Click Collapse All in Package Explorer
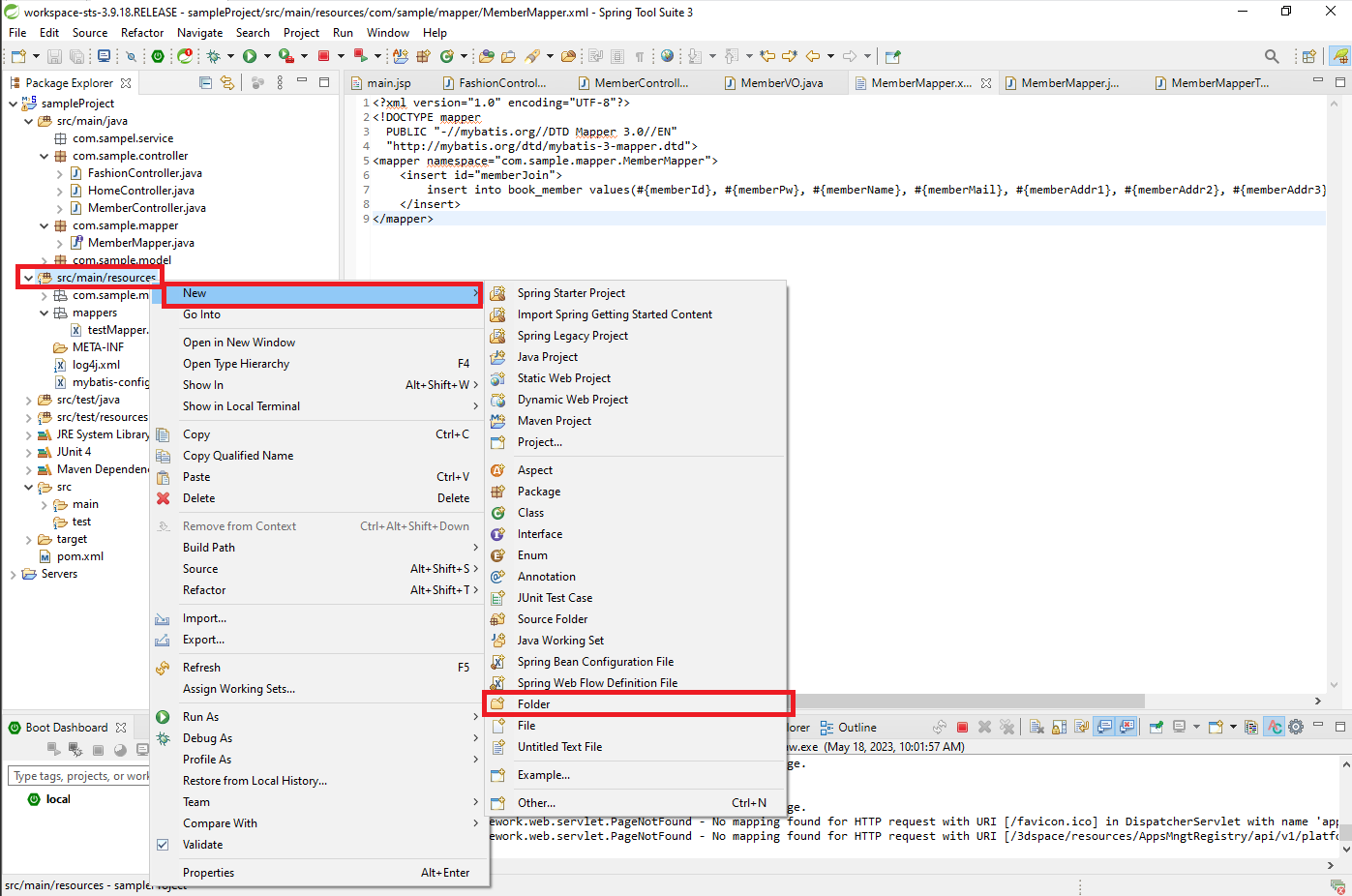This screenshot has height=896, width=1352. 205,82
